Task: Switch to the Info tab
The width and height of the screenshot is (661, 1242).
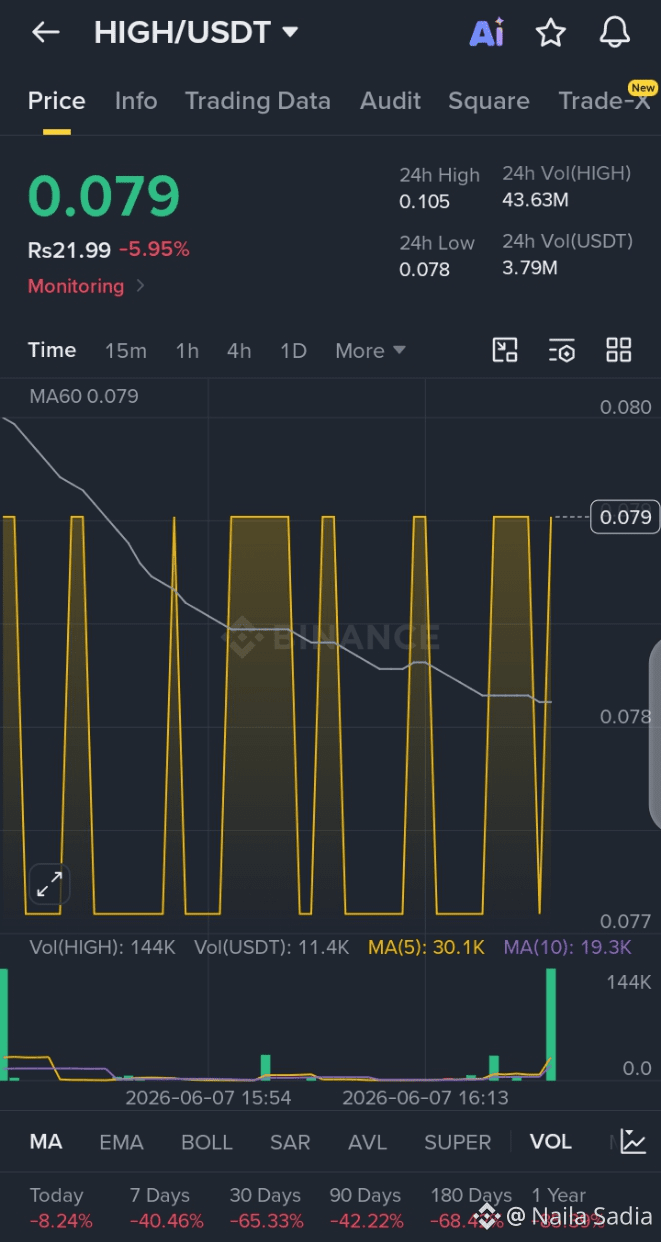Action: 136,101
